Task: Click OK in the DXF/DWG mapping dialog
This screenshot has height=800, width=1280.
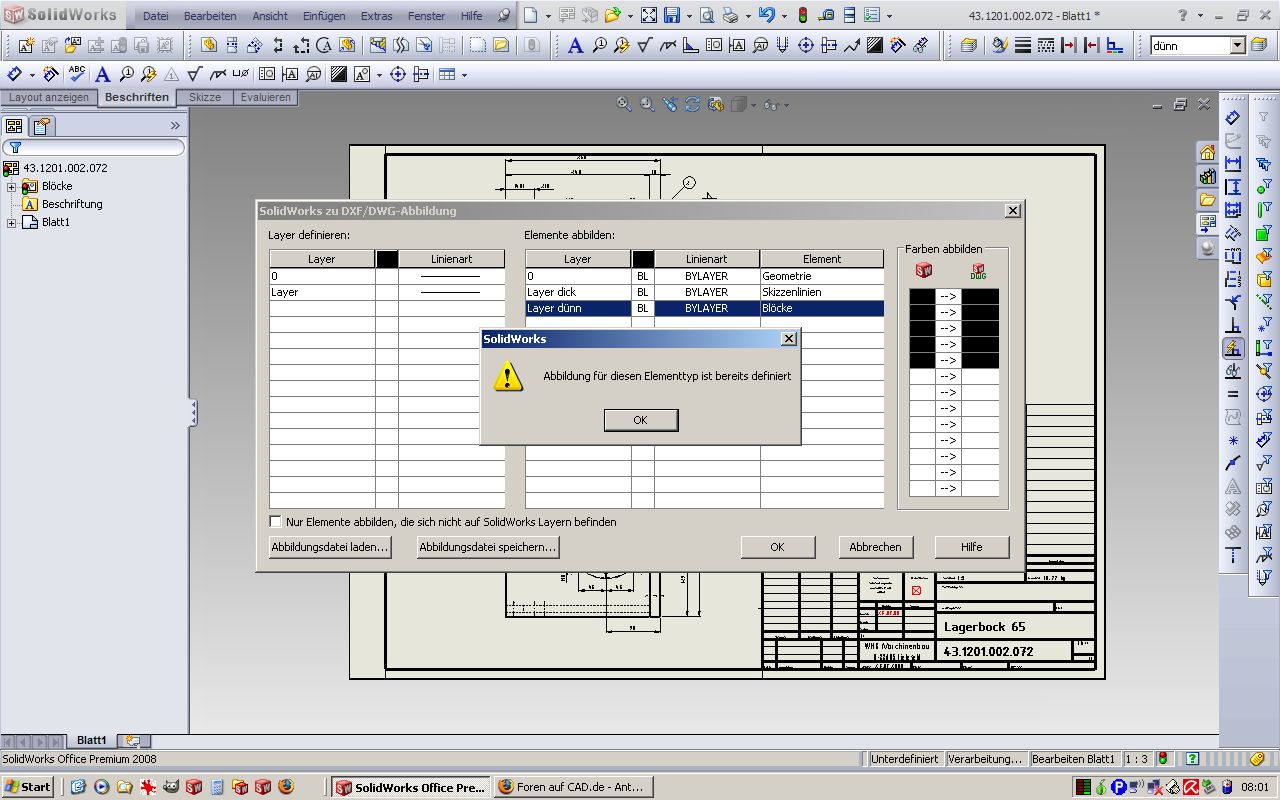Action: click(777, 547)
